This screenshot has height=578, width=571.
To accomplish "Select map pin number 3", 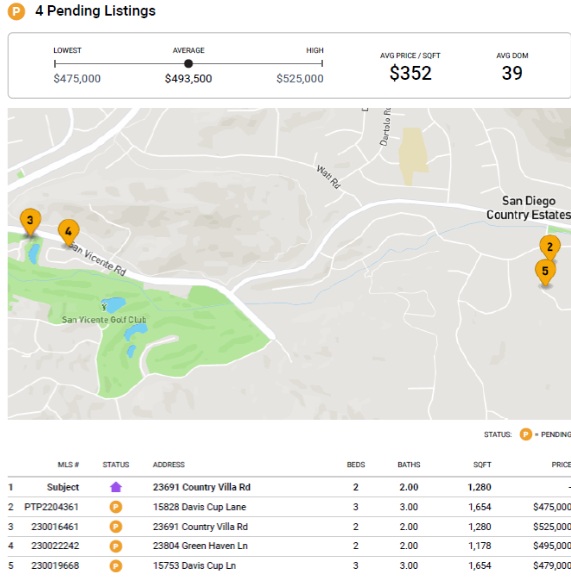I will point(30,222).
